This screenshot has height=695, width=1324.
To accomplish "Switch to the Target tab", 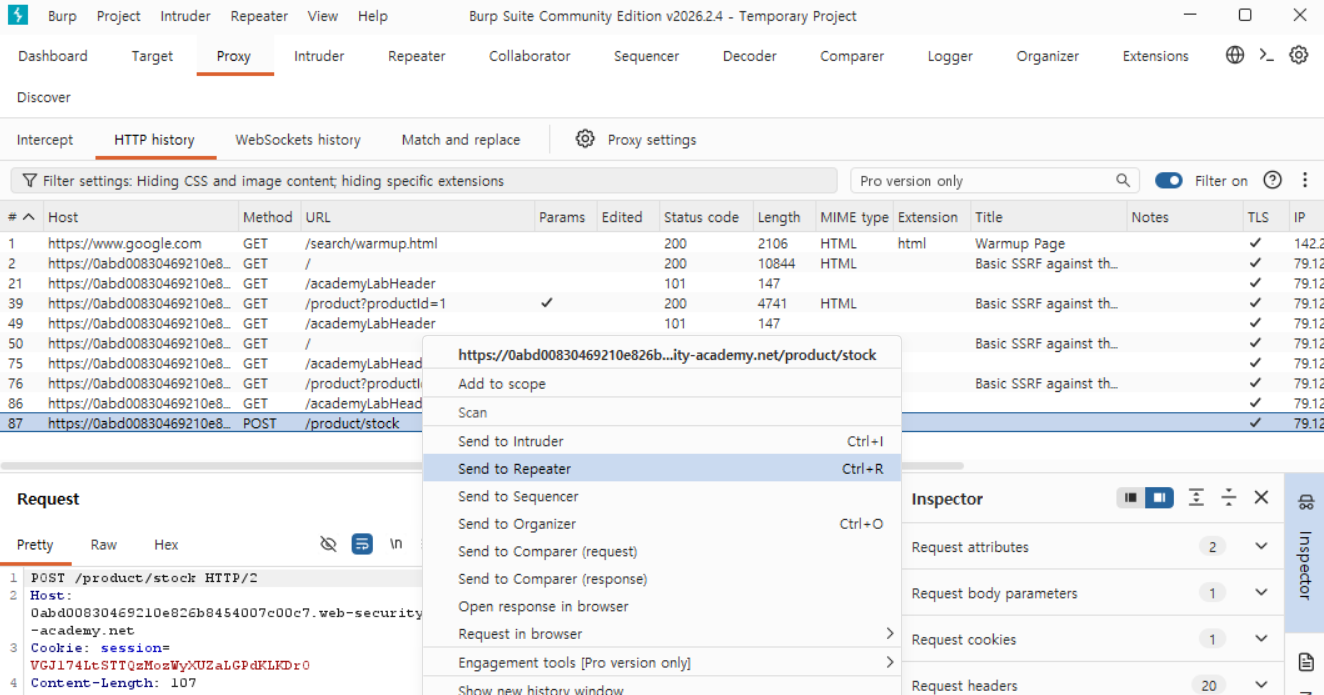I will (x=152, y=56).
